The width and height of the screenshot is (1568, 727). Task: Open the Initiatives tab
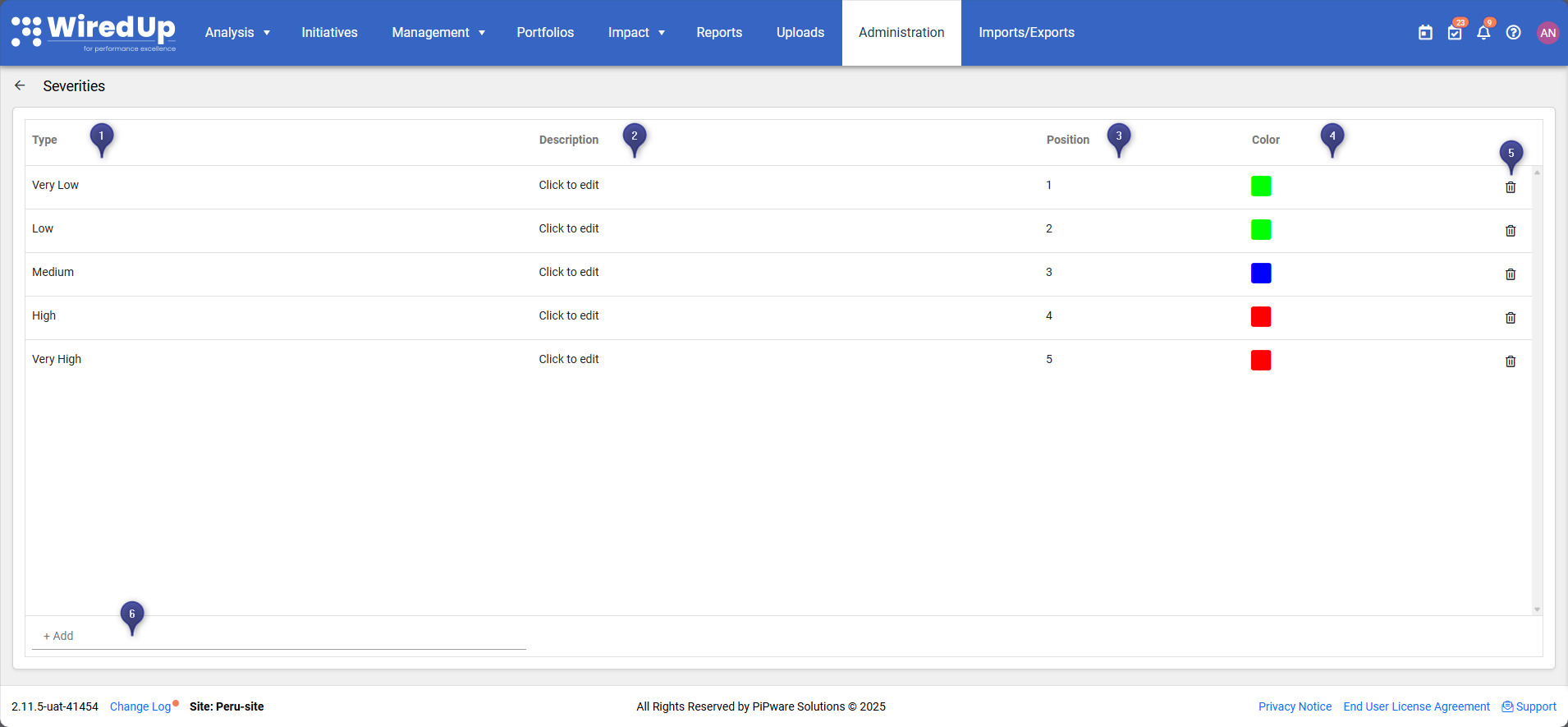click(329, 33)
